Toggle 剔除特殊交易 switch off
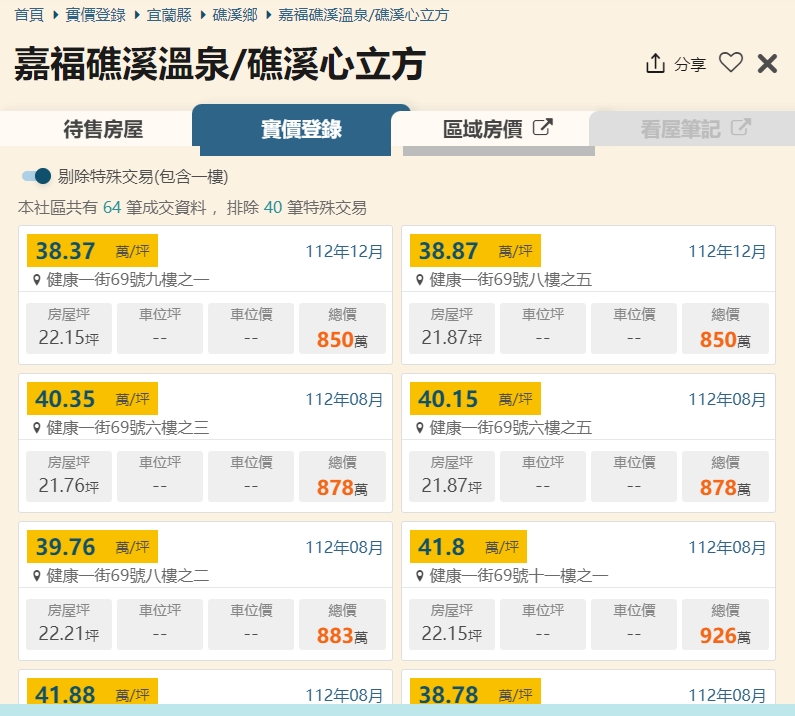This screenshot has height=716, width=795. (37, 176)
